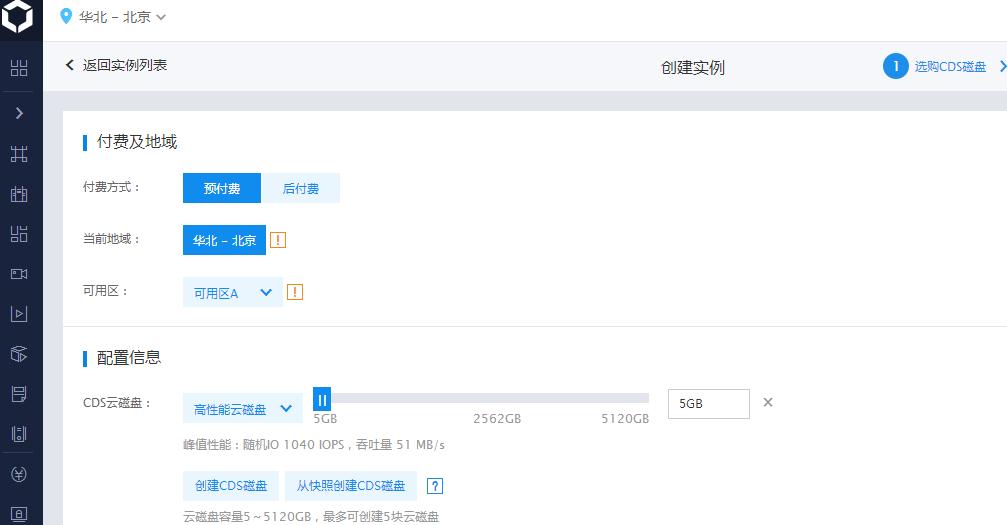Open the media play service in sidebar
Screen dimensions: 1007x525
coord(19,314)
